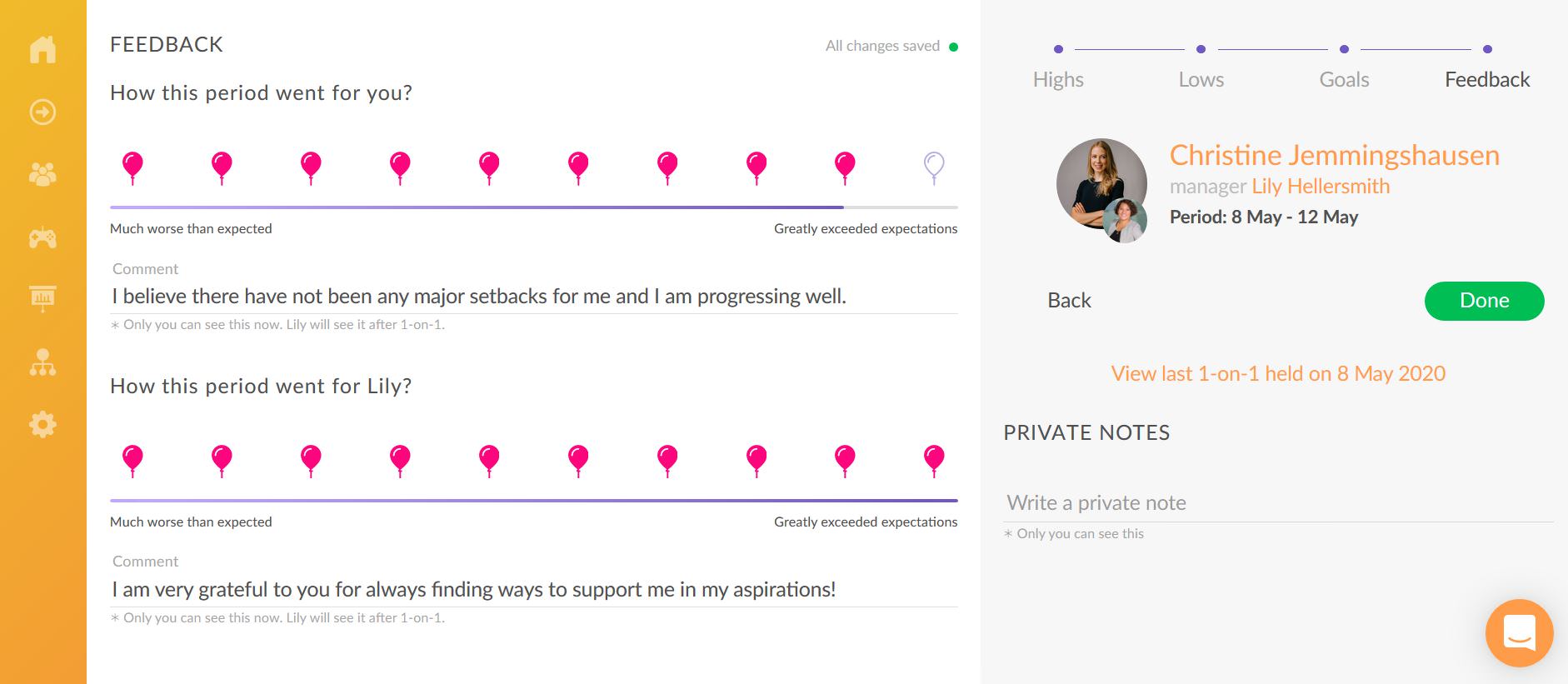
Task: Click the green Done button
Action: [x=1484, y=301]
